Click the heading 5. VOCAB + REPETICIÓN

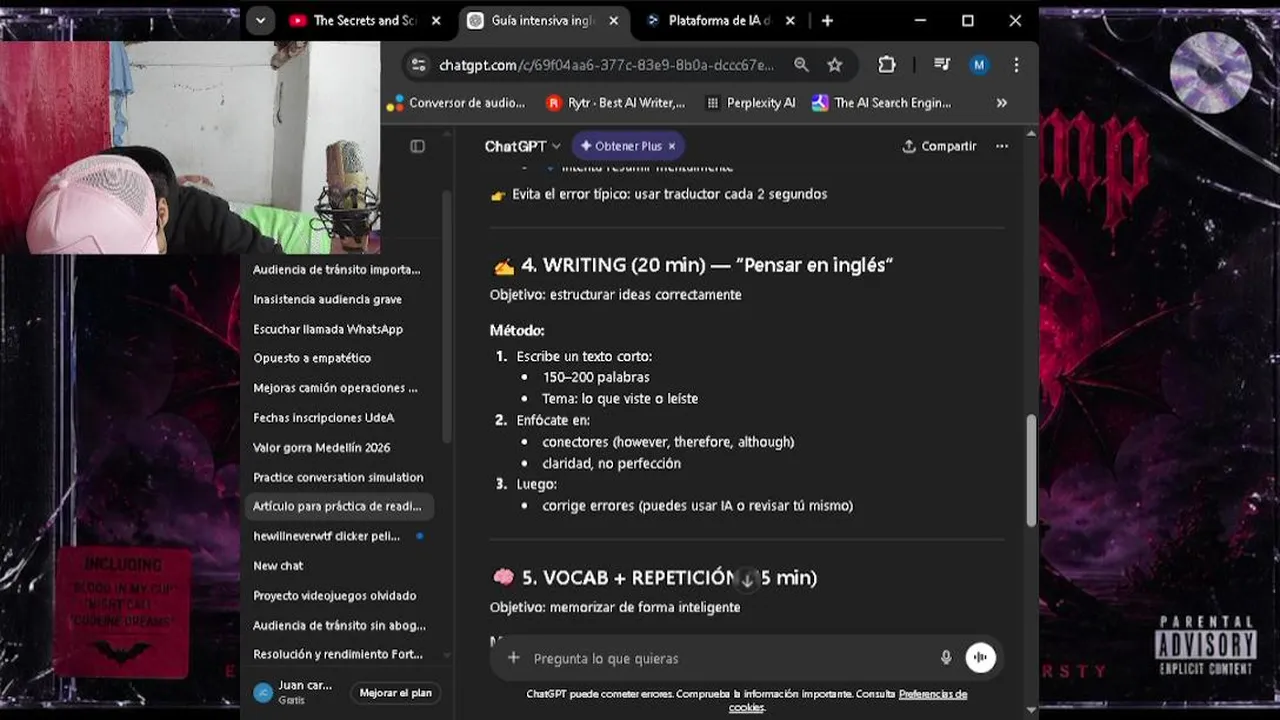(655, 577)
